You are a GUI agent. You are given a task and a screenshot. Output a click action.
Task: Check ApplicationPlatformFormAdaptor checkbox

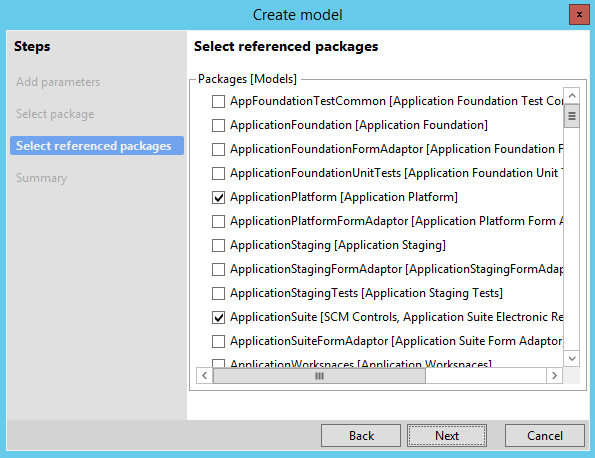[218, 221]
